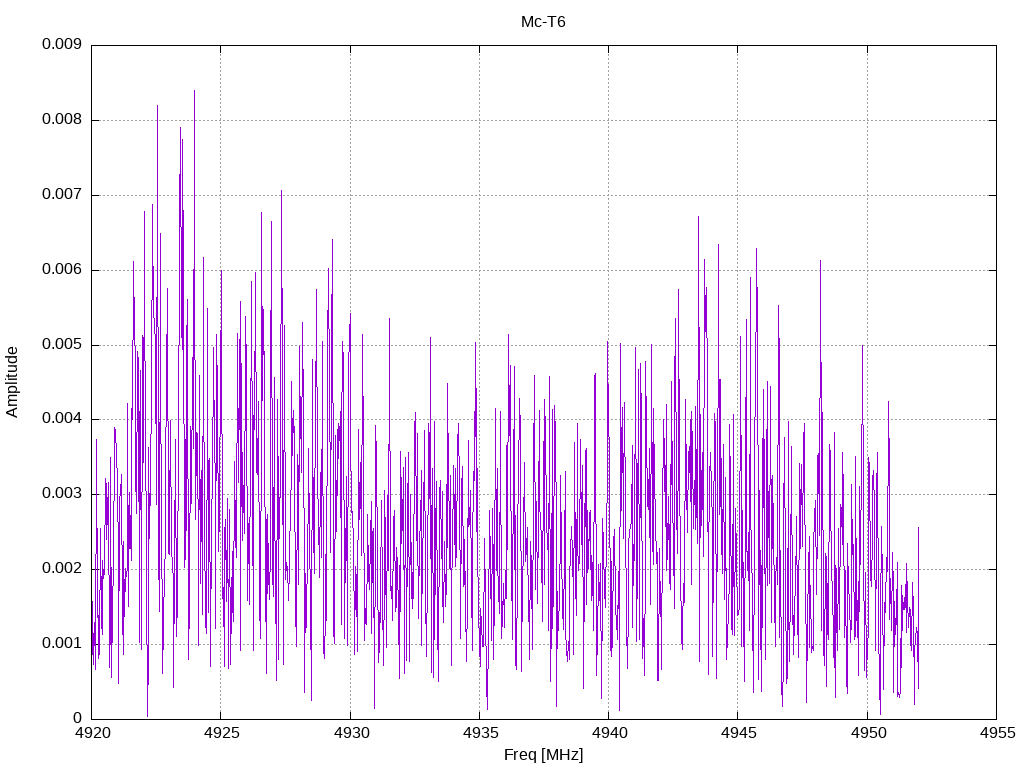This screenshot has height=768, width=1024.
Task: Click the 4930 x-axis tick label
Action: tap(351, 733)
